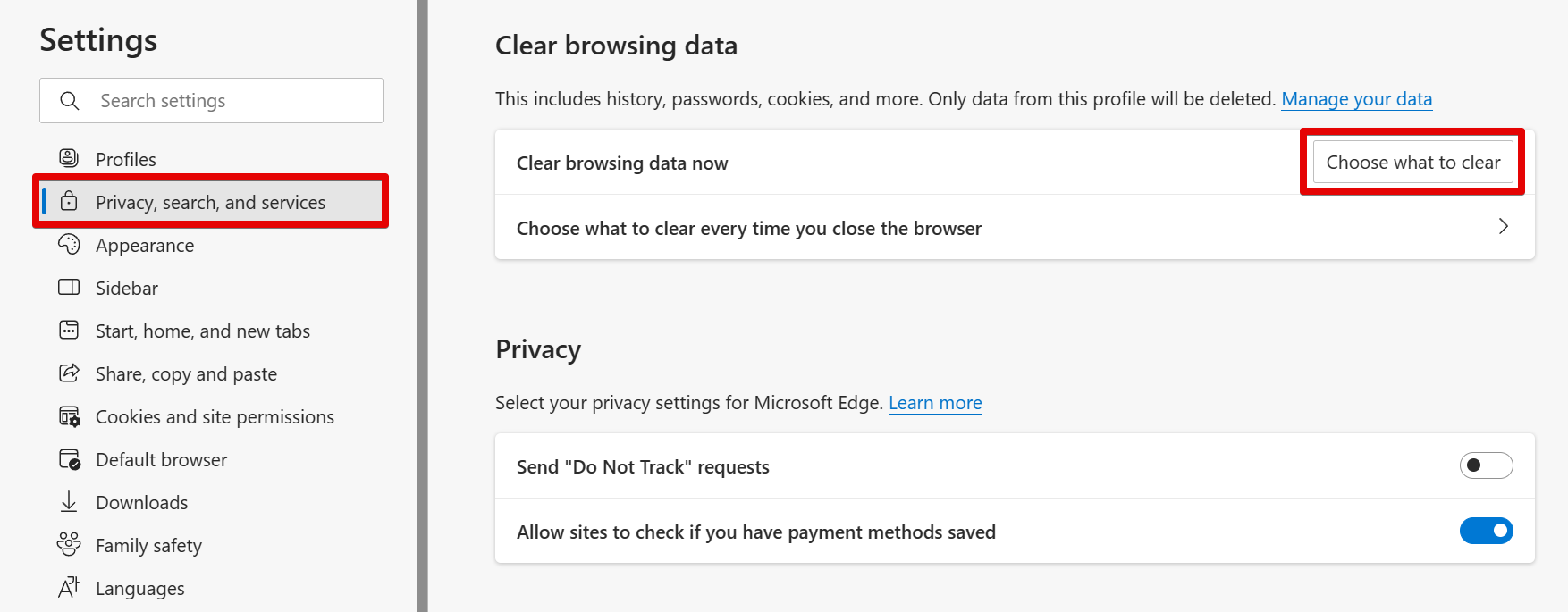
Task: Click the Default browser icon
Action: (69, 459)
